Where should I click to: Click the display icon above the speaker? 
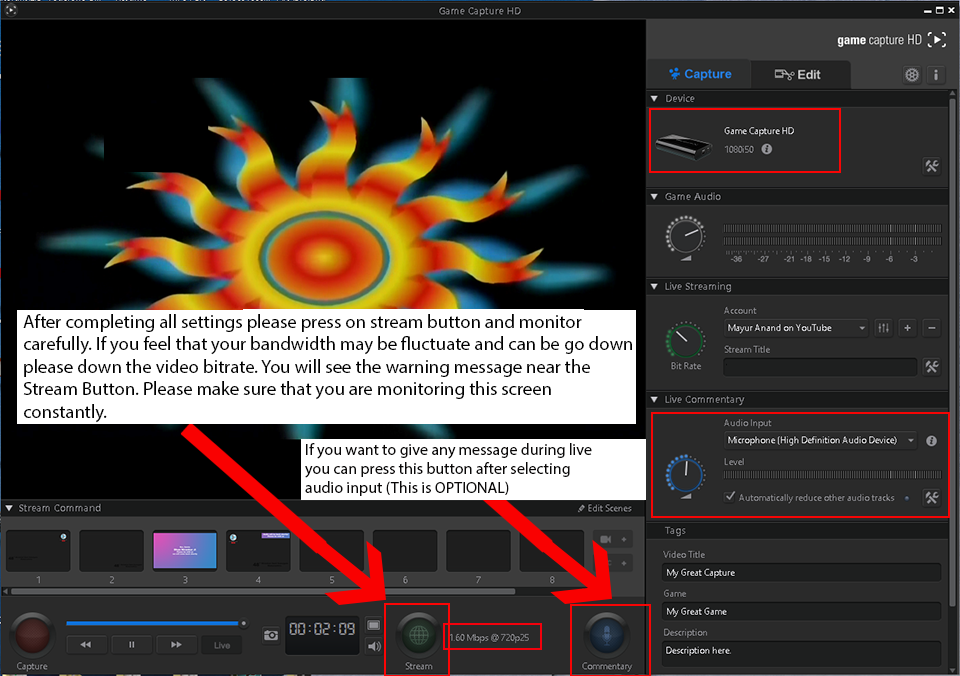373,625
